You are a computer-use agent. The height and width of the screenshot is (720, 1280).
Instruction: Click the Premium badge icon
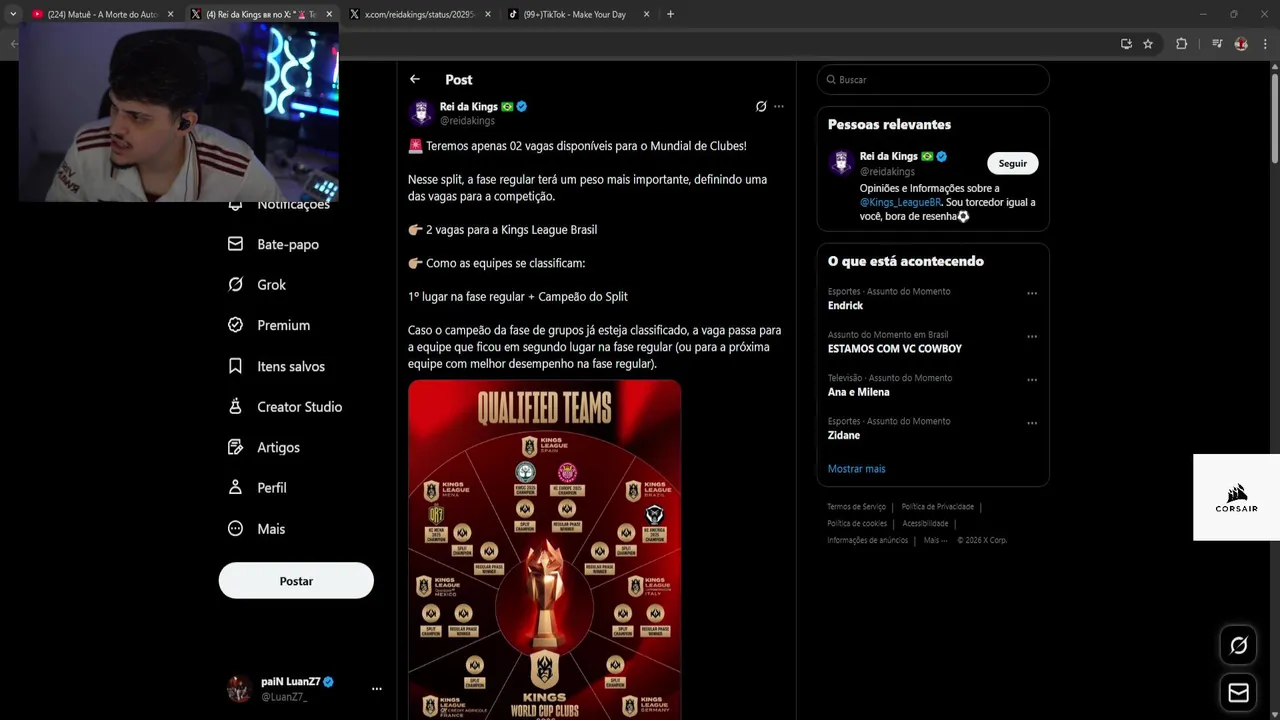point(235,325)
